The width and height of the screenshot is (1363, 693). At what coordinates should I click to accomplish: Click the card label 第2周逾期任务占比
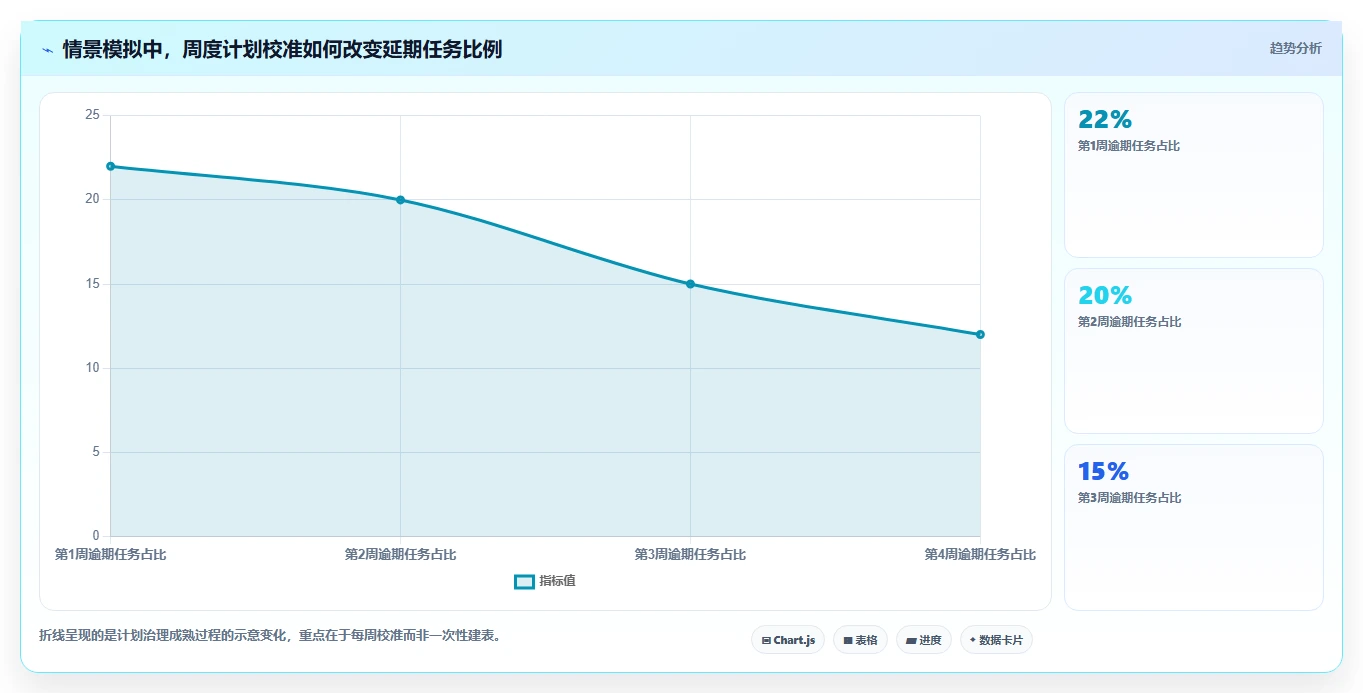pos(1129,322)
